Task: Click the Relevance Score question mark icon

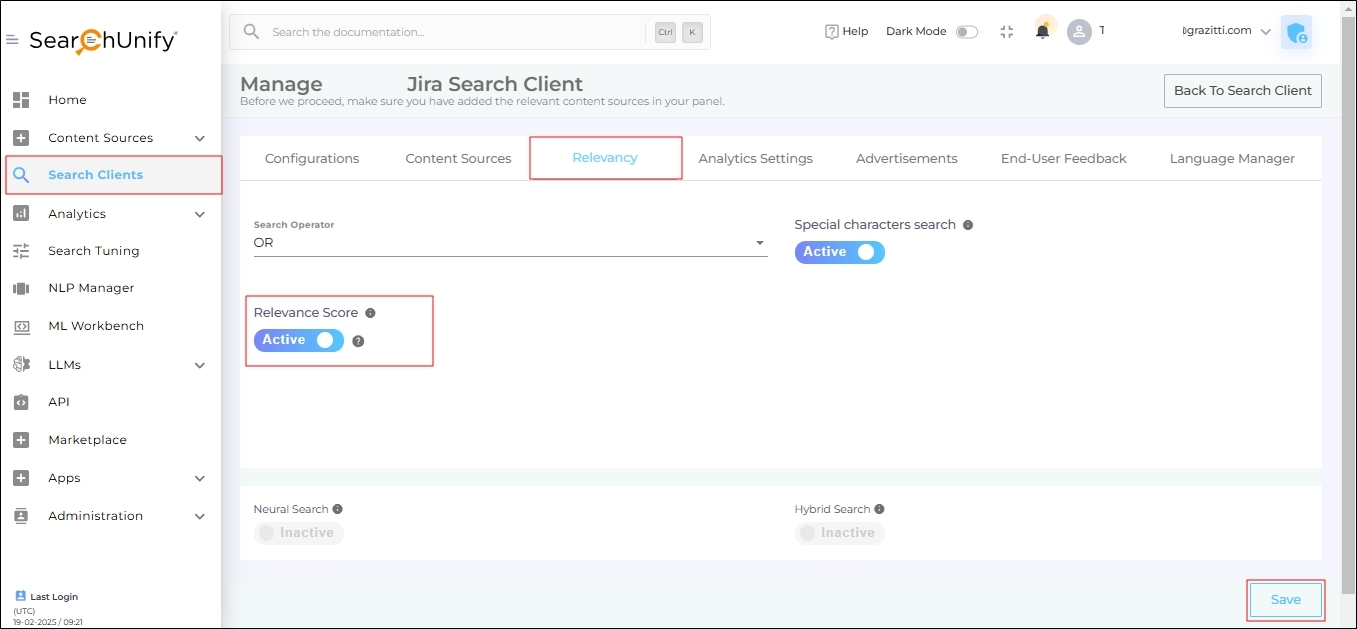Action: (358, 341)
